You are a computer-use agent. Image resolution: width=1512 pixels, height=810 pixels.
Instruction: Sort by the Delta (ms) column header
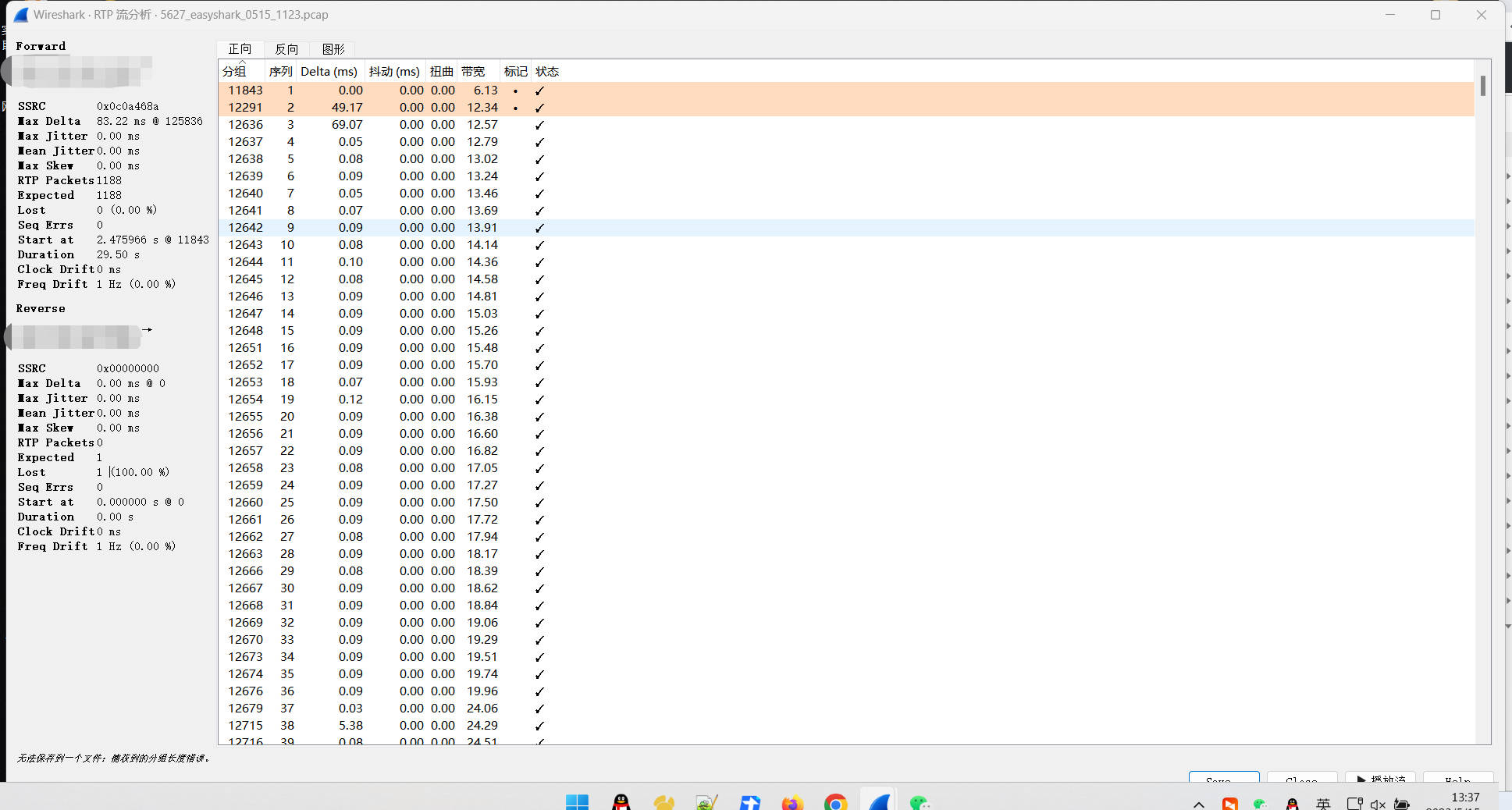coord(329,71)
